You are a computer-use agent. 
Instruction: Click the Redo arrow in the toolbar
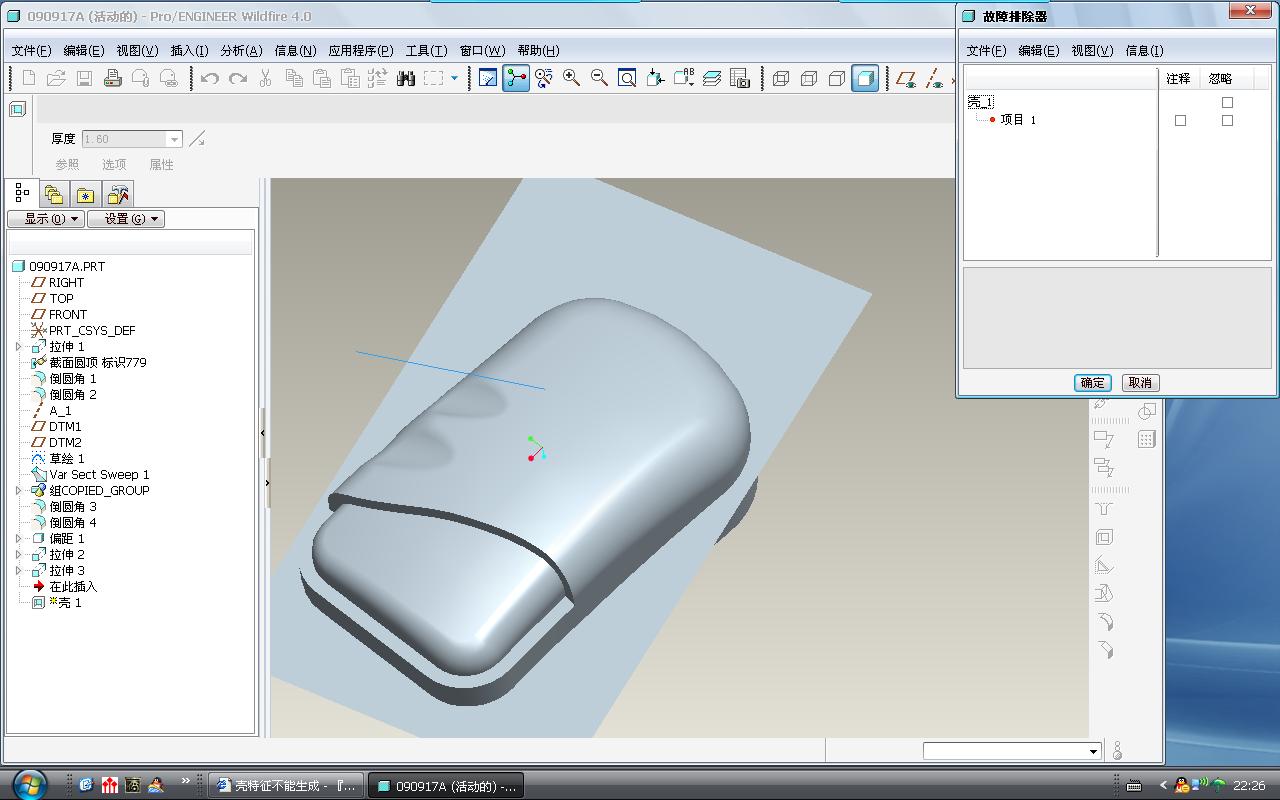238,78
